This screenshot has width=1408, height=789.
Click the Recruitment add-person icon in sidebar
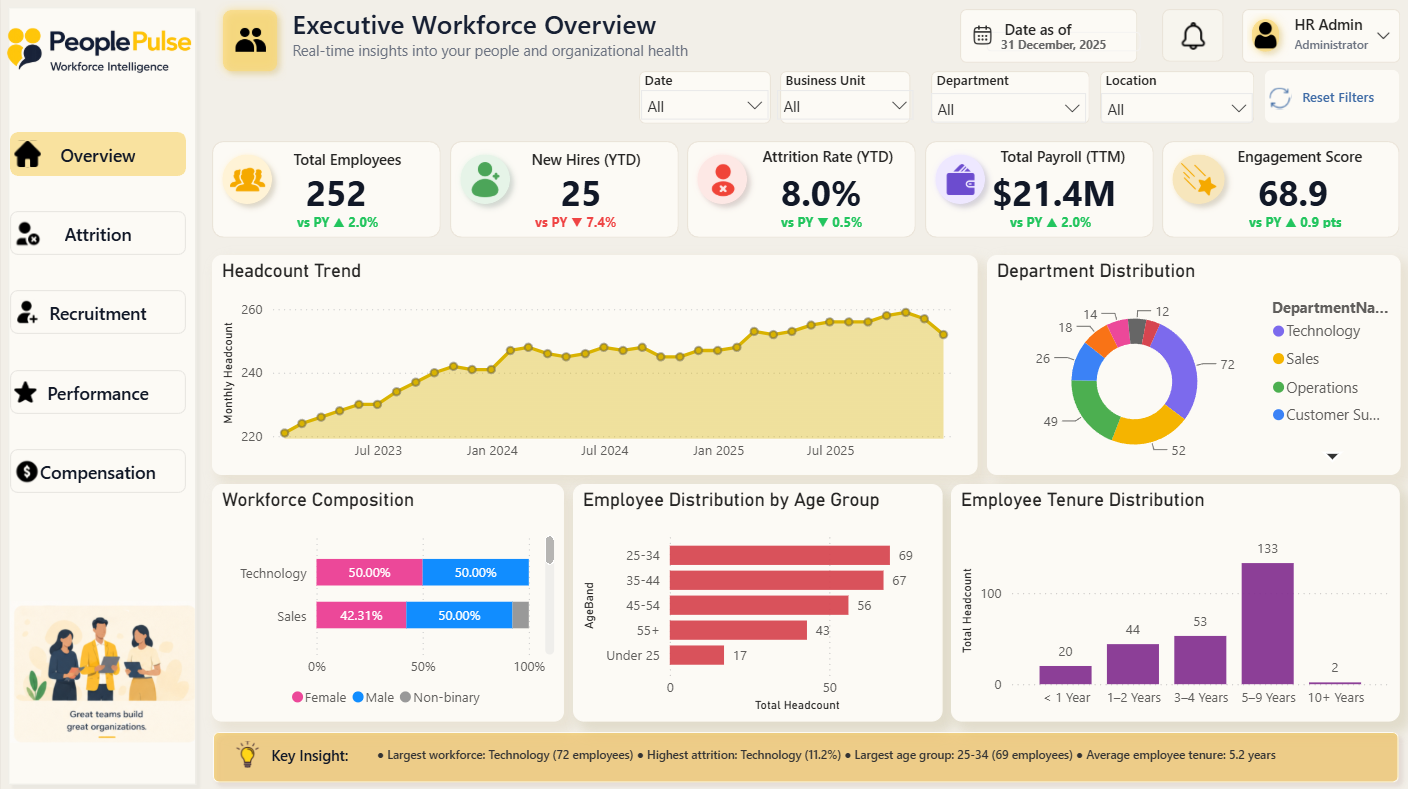tap(28, 314)
